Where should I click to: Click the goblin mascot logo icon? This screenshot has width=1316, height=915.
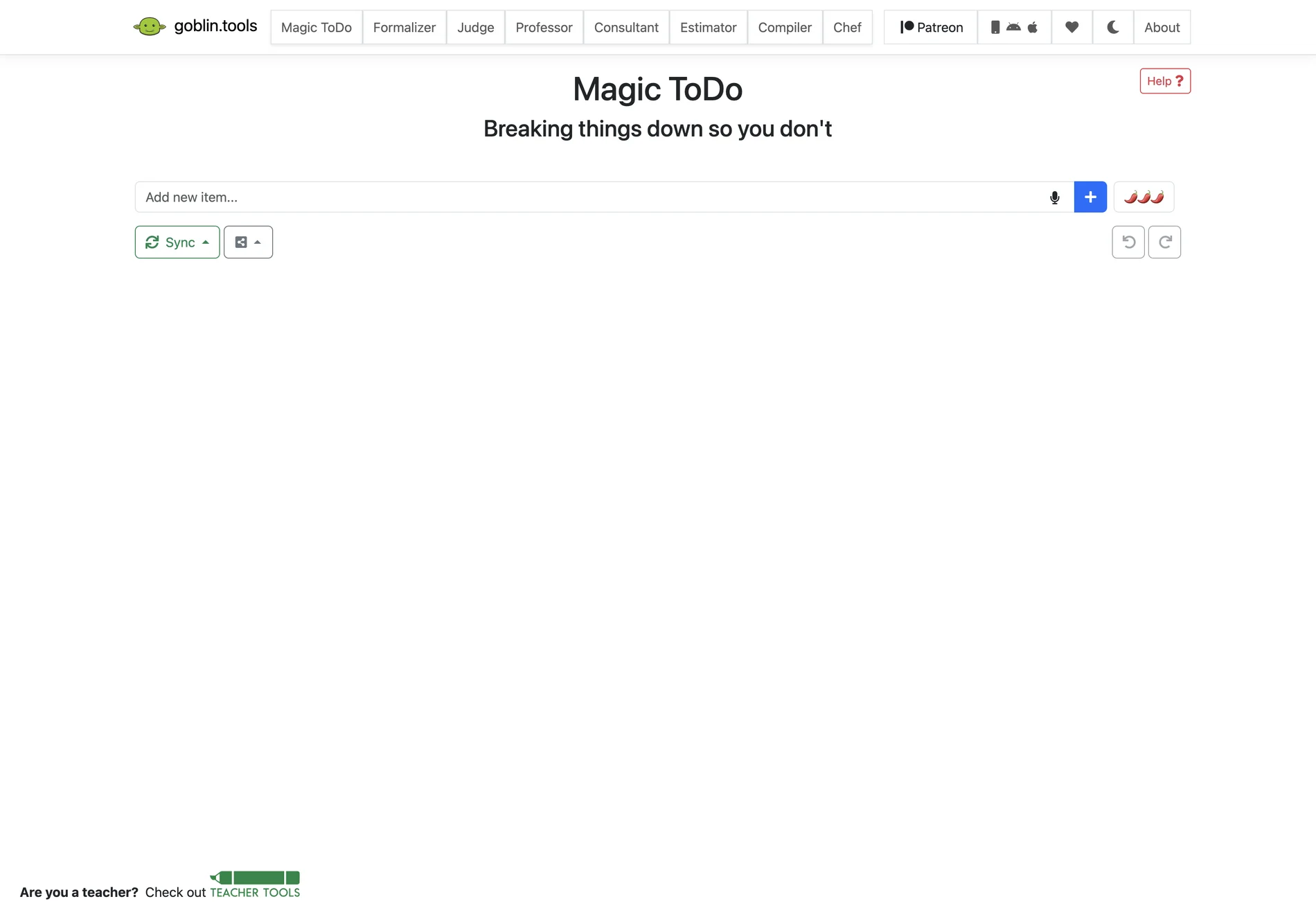pyautogui.click(x=150, y=27)
